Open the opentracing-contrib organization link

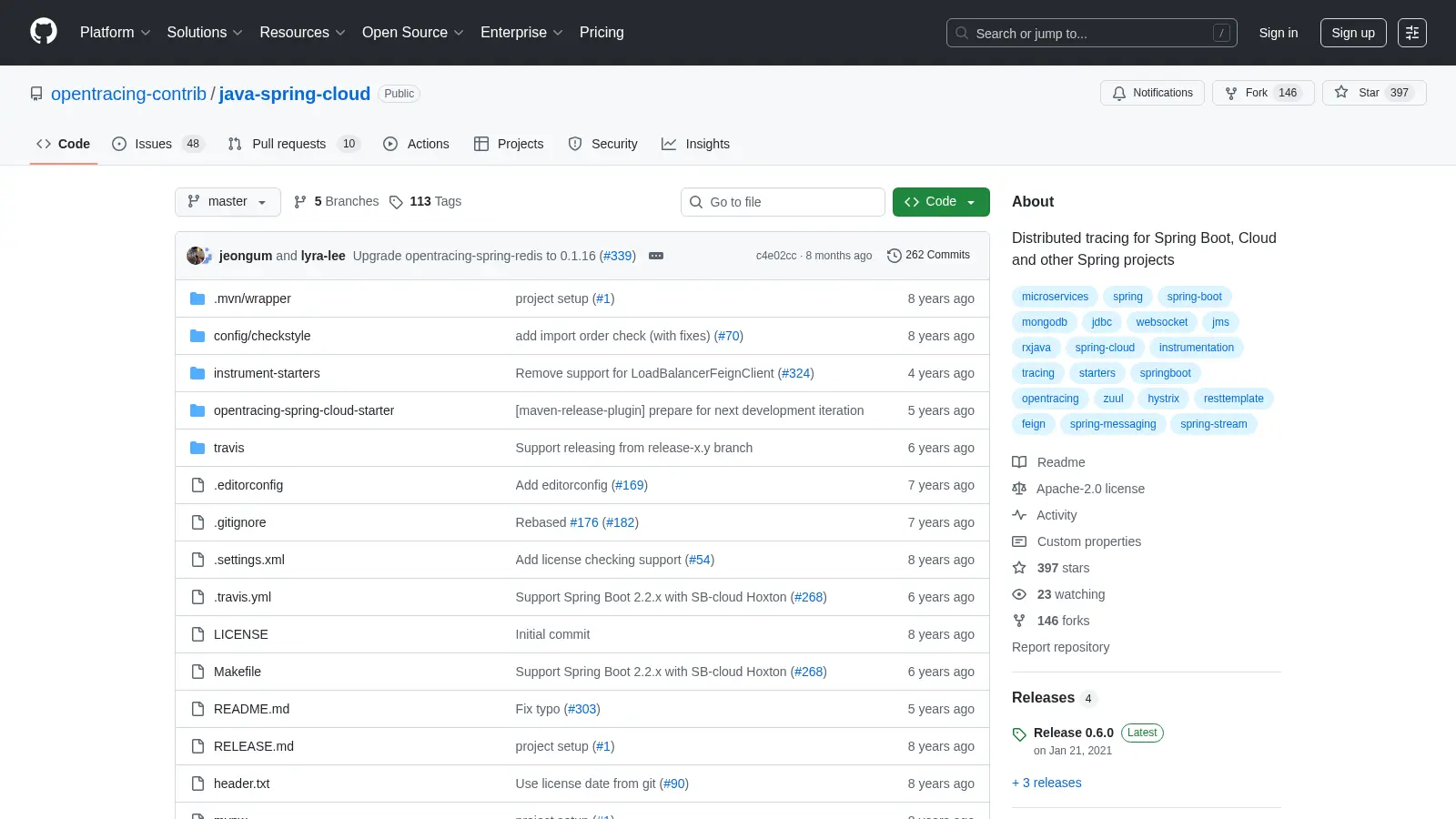tap(128, 94)
